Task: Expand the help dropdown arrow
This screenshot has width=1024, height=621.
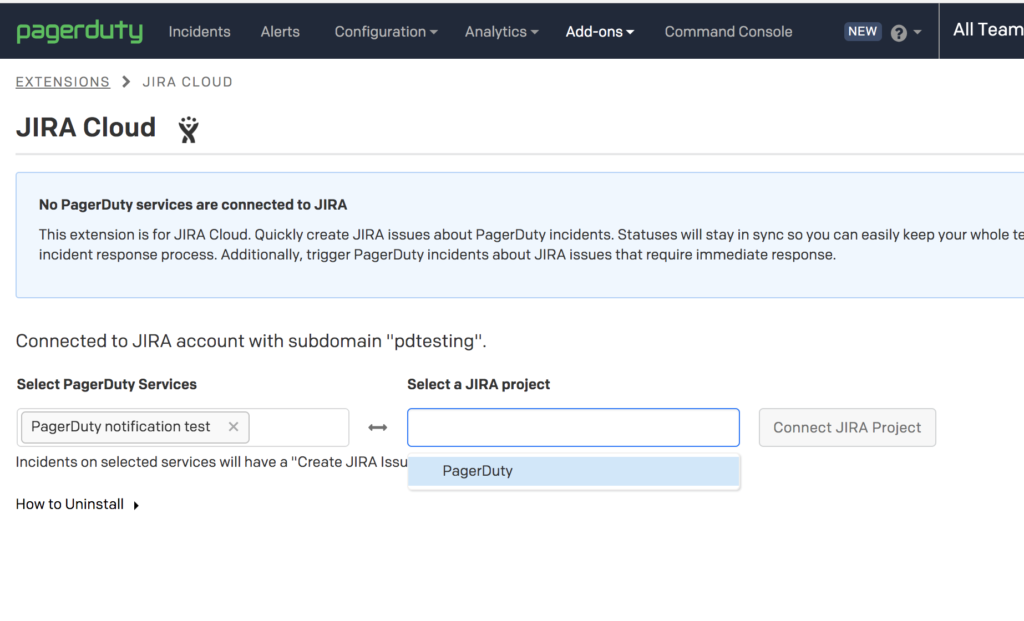Action: 918,32
